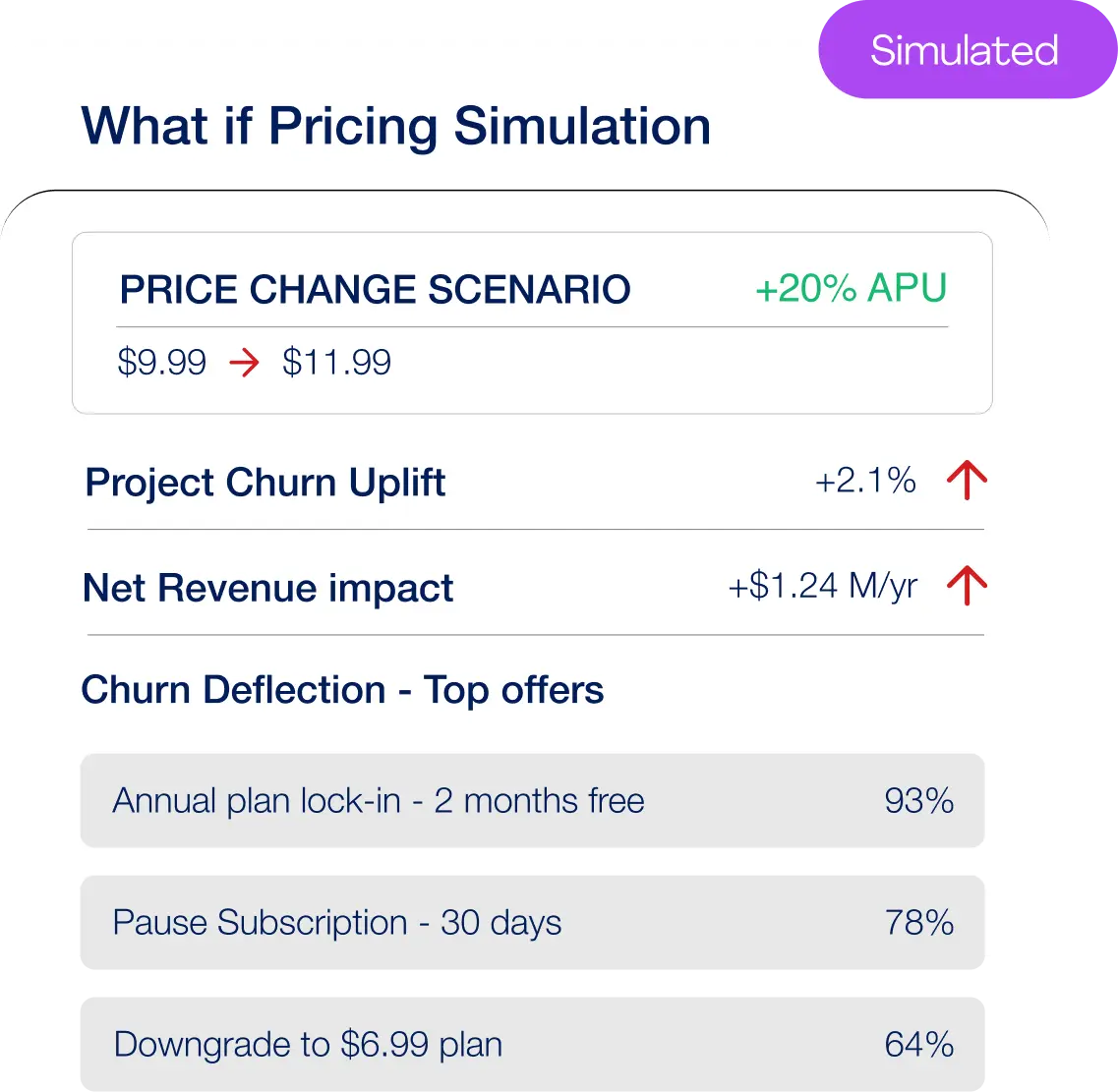
Task: Click the +20% APU green label
Action: 851,289
